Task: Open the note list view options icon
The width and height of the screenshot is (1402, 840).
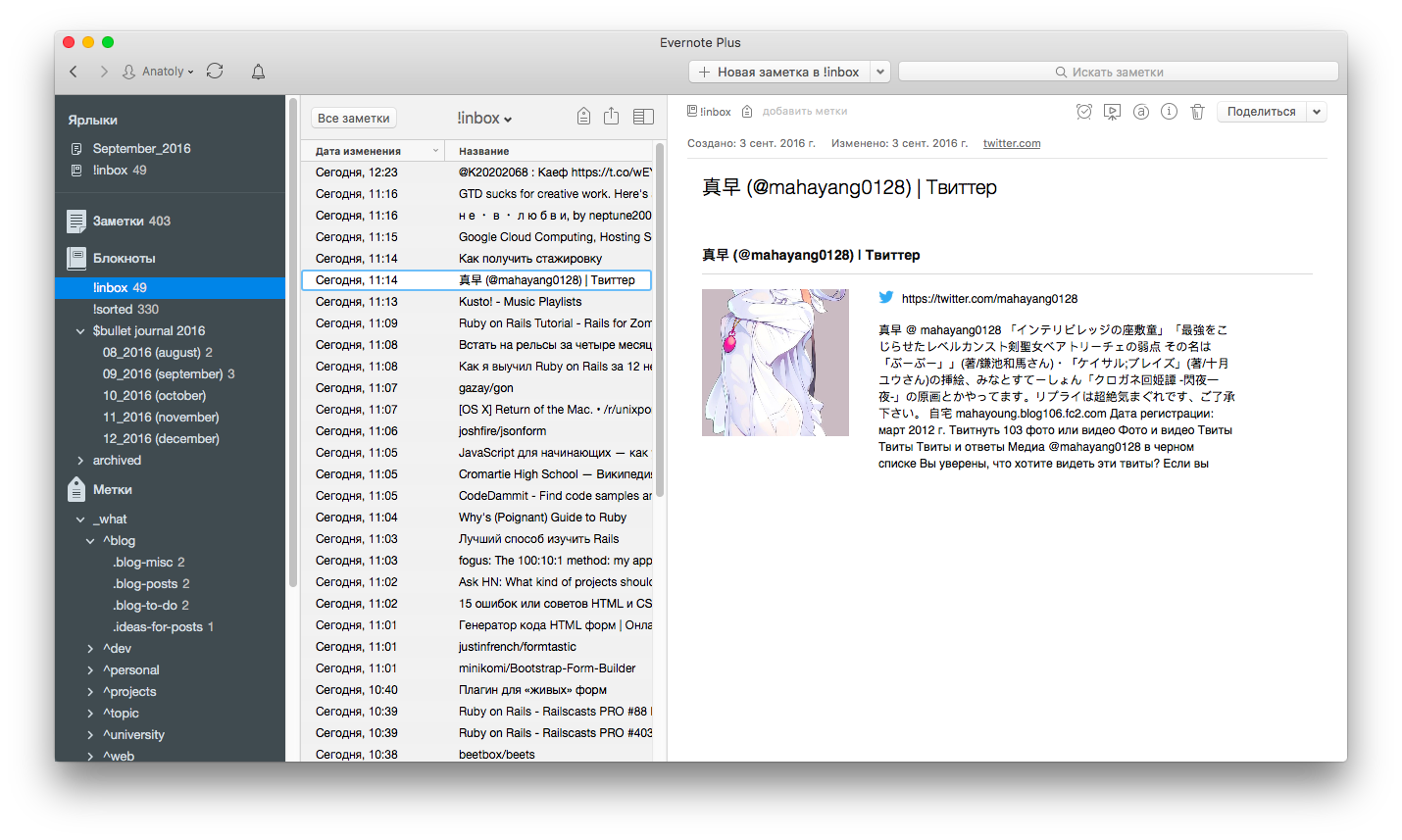Action: click(643, 117)
